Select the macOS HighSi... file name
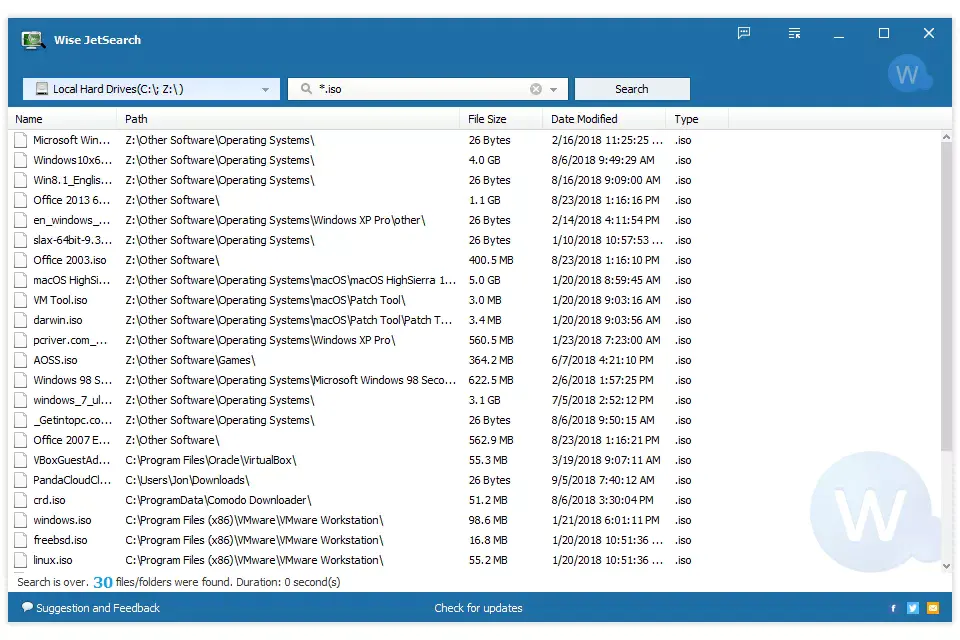960x640 pixels. pyautogui.click(x=72, y=280)
